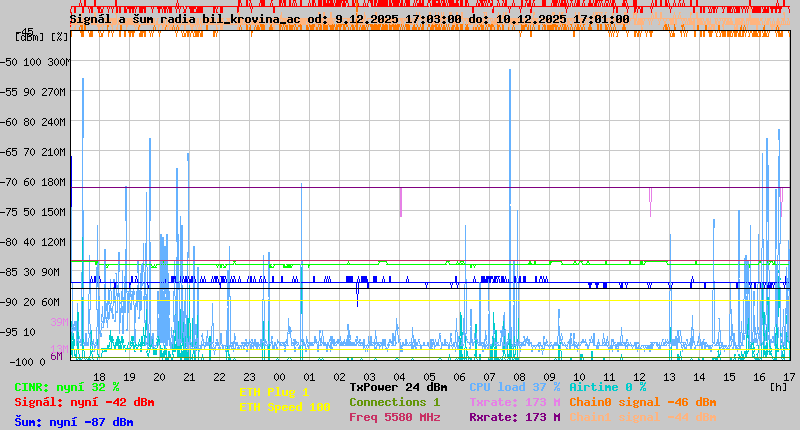Click the 'TxPower 24 dBm' legend label
Screen dimensions: 800x430
398,387
